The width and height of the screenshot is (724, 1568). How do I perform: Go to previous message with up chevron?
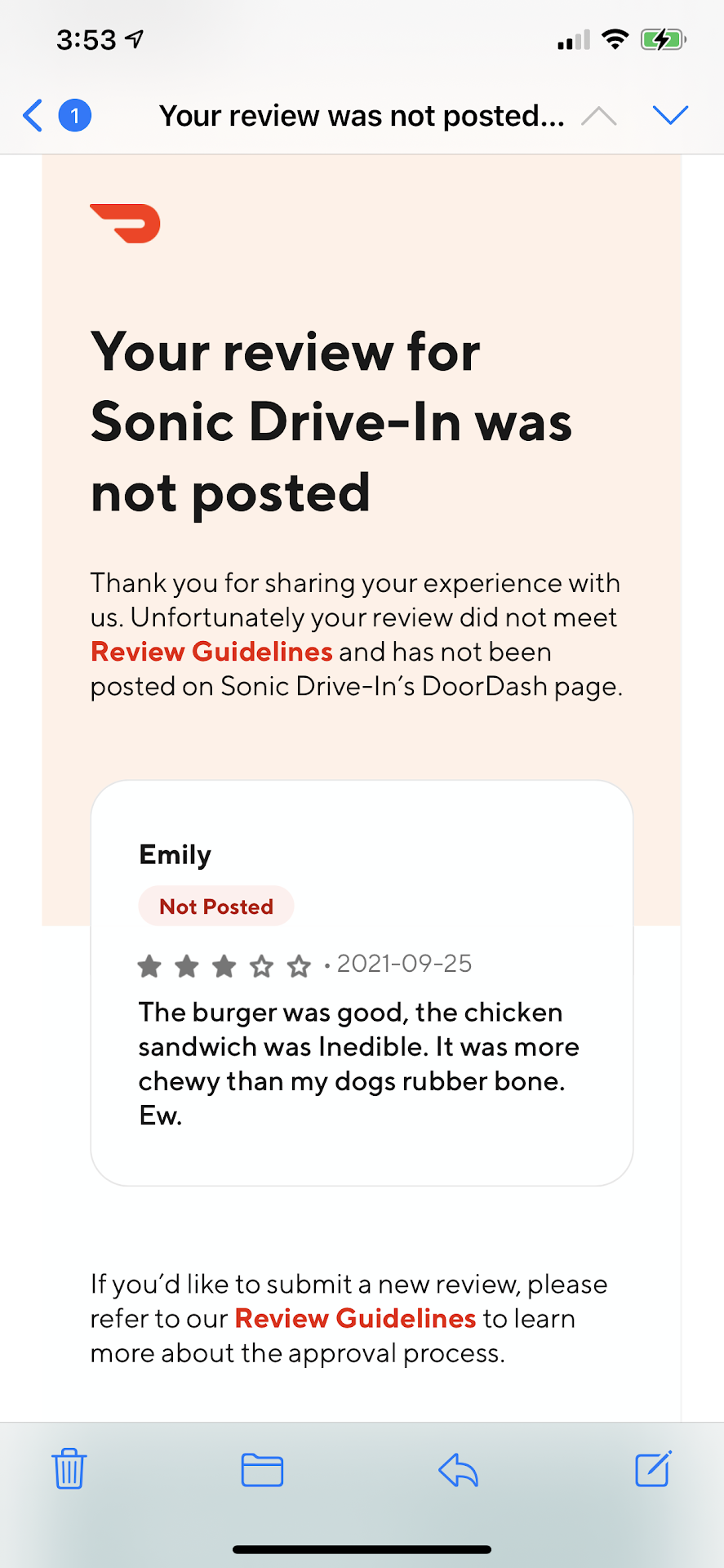598,116
